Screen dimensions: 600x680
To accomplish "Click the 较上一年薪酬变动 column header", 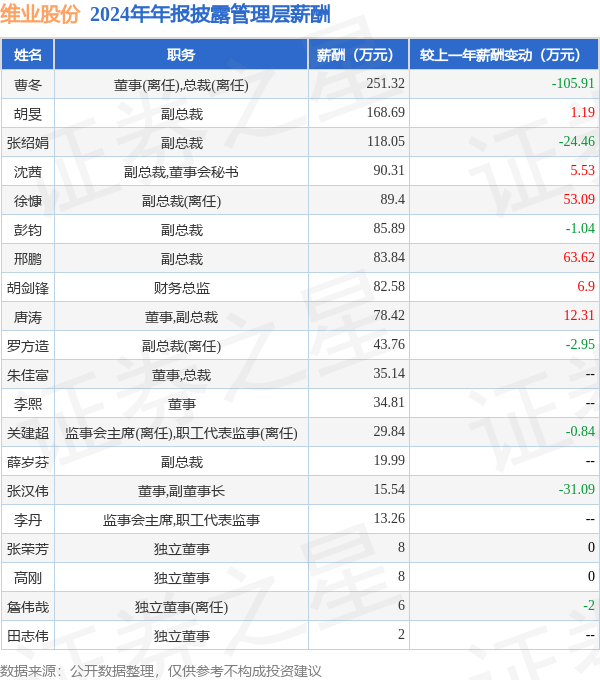I will click(x=504, y=55).
